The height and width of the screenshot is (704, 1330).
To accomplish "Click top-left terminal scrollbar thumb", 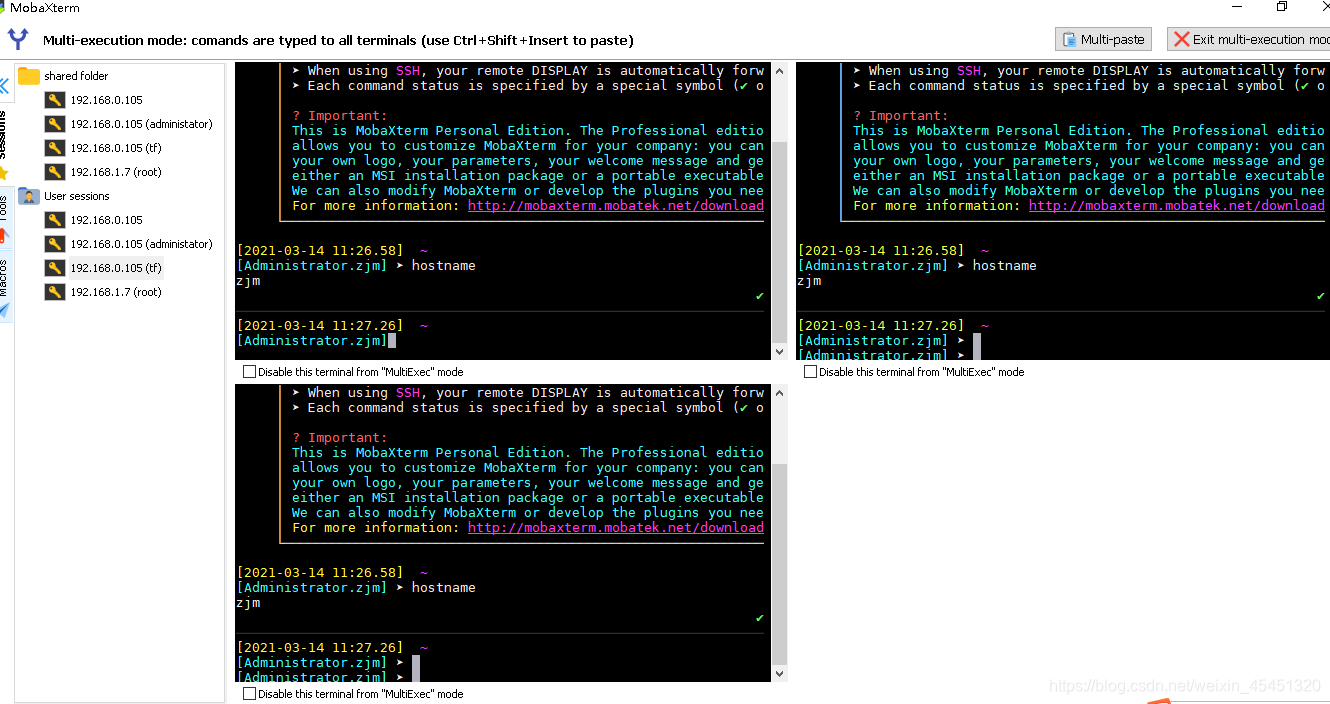I will coord(780,240).
